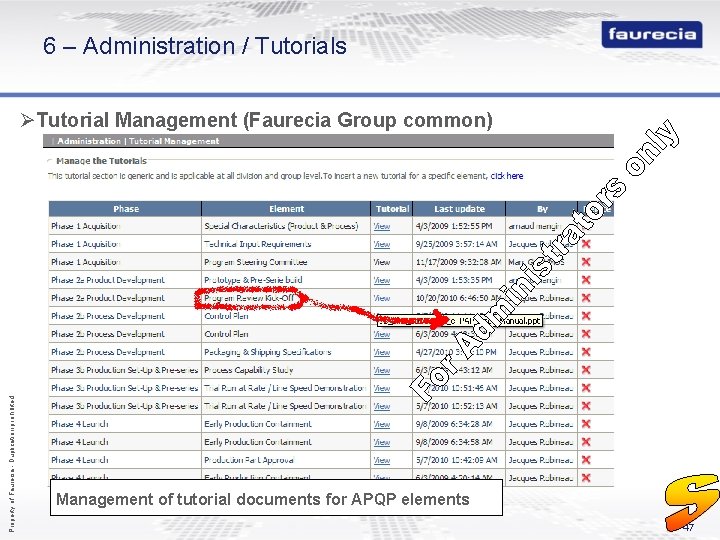The image size is (720, 540).
Task: Select date '5/7/2010 10:42:09 AM'
Action: [x=456, y=460]
